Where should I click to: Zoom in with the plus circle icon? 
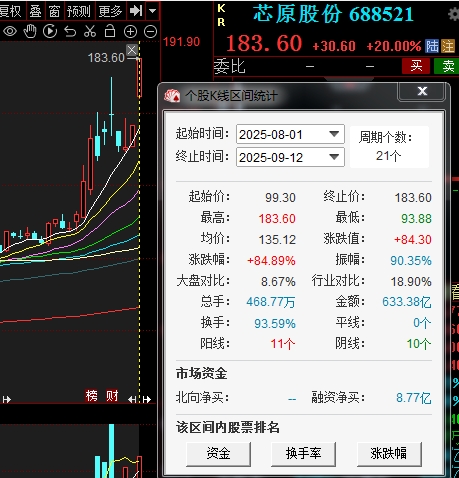click(130, 32)
